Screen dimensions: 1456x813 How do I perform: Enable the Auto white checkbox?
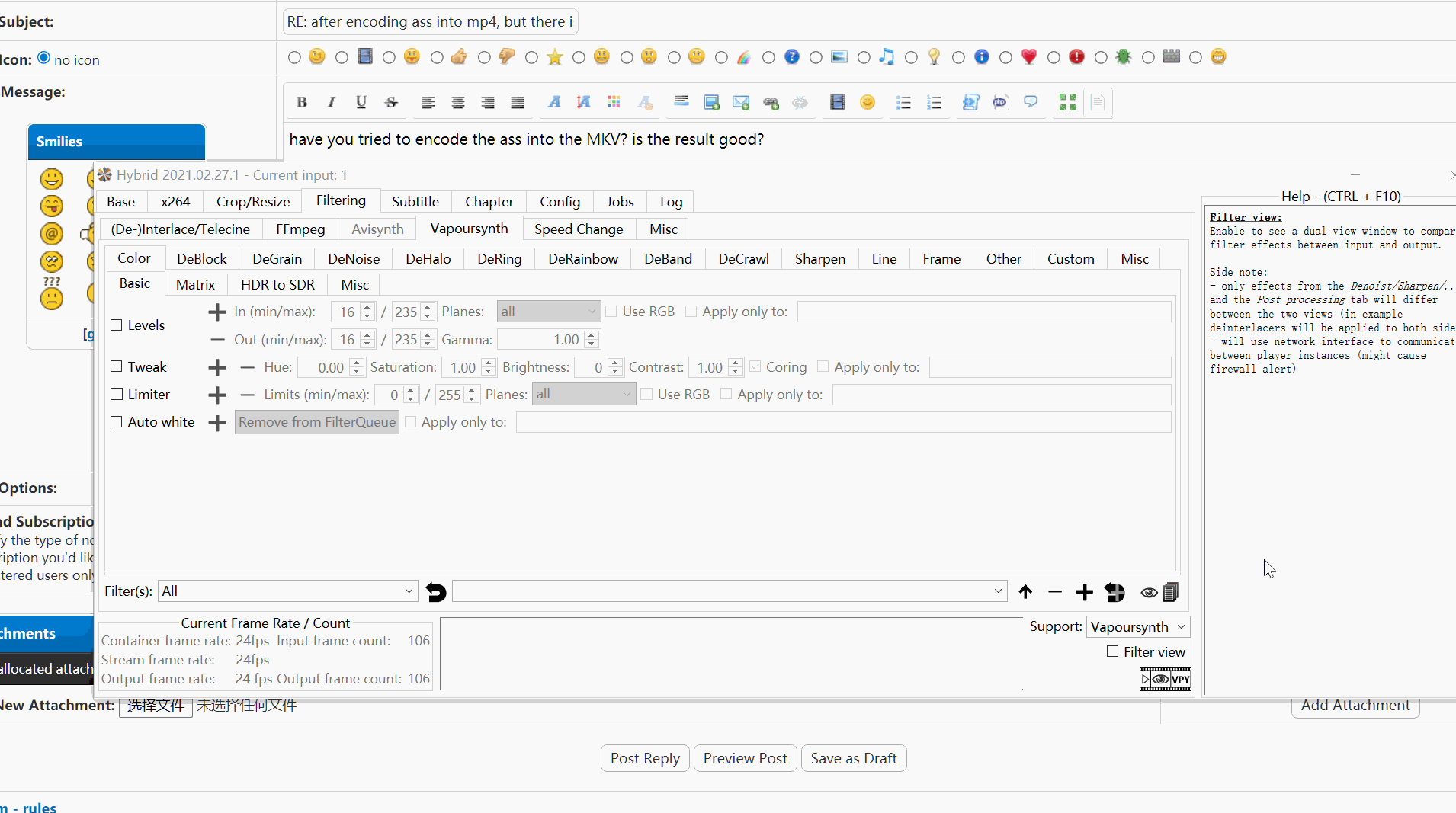117,422
